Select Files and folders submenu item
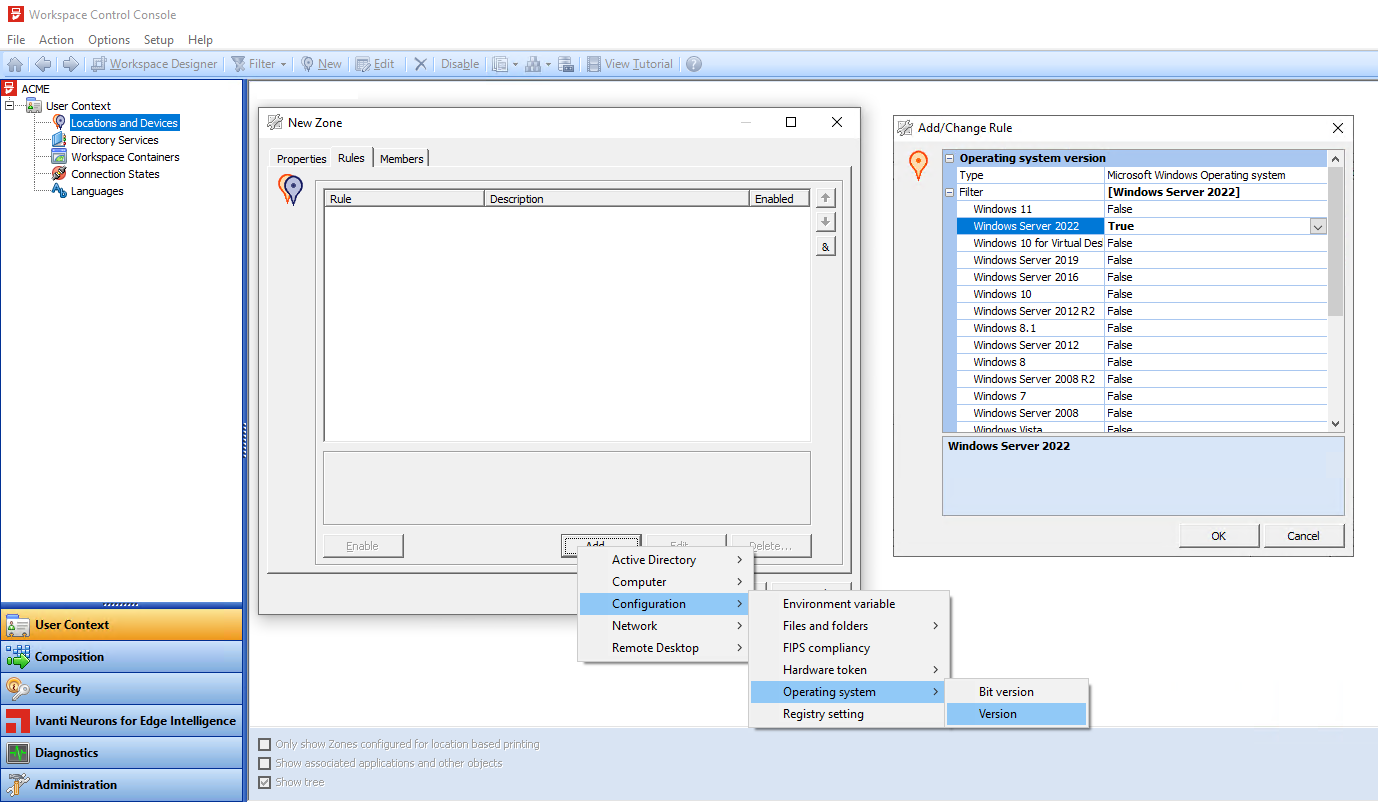The image size is (1378, 802). click(x=848, y=626)
